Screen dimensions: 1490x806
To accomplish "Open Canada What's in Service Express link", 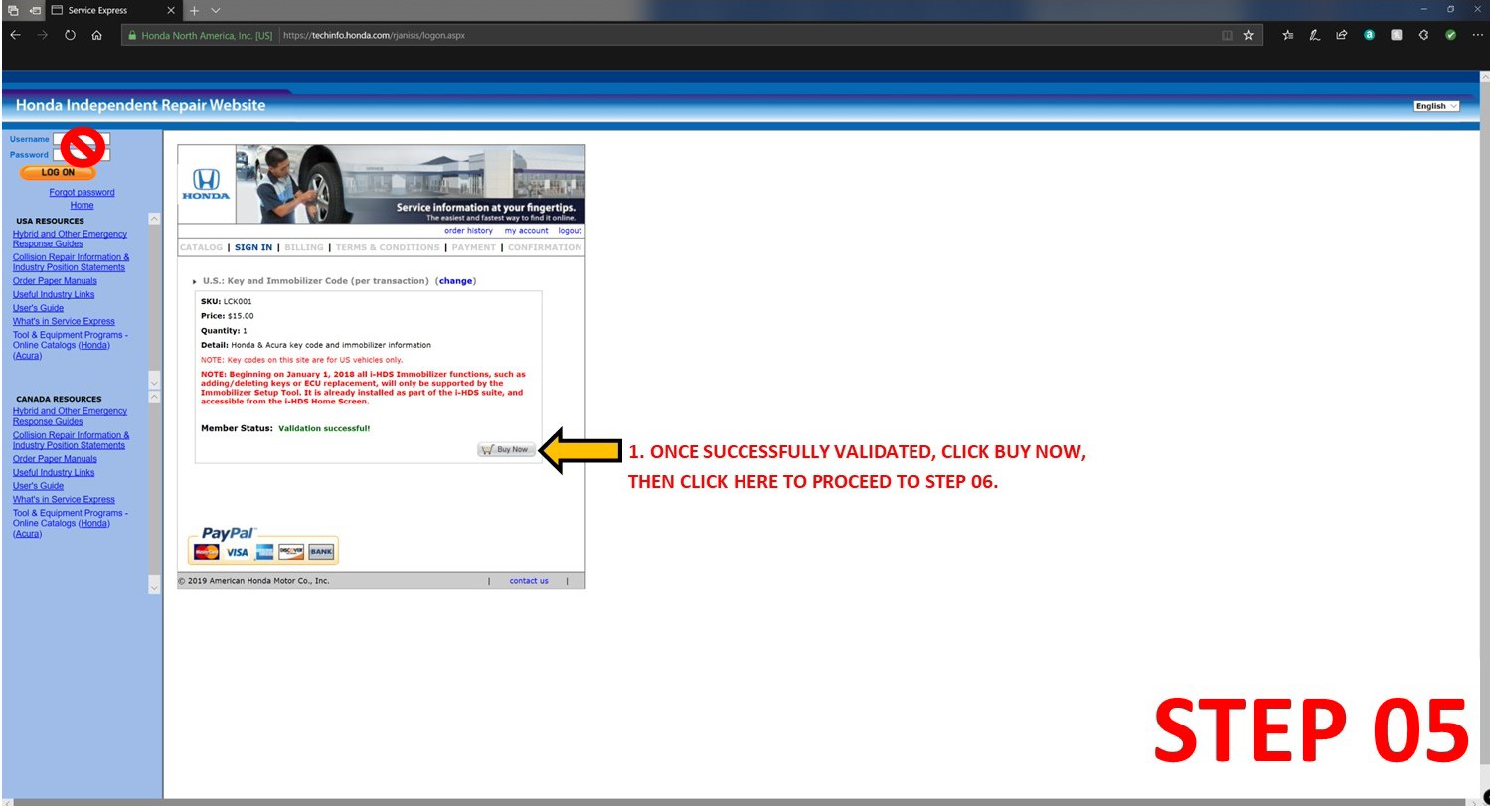I will (x=64, y=500).
